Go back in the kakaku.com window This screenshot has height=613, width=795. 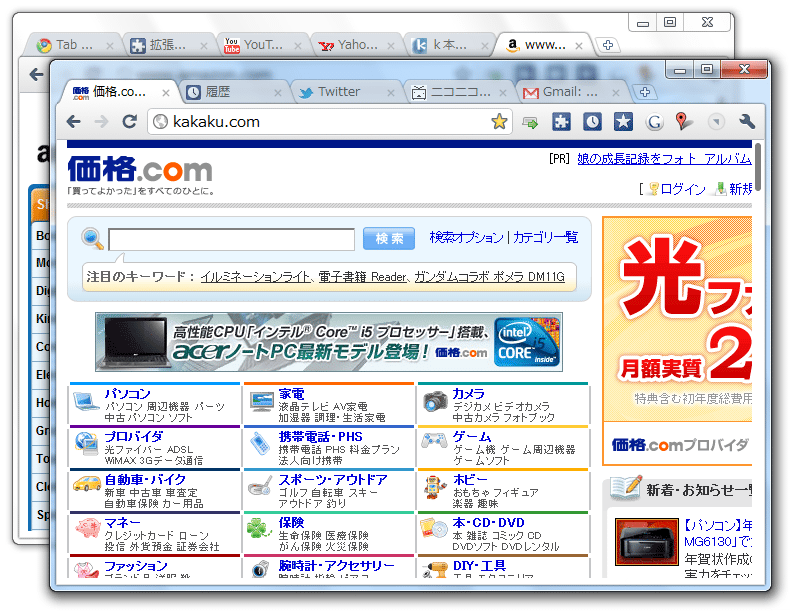tap(74, 121)
